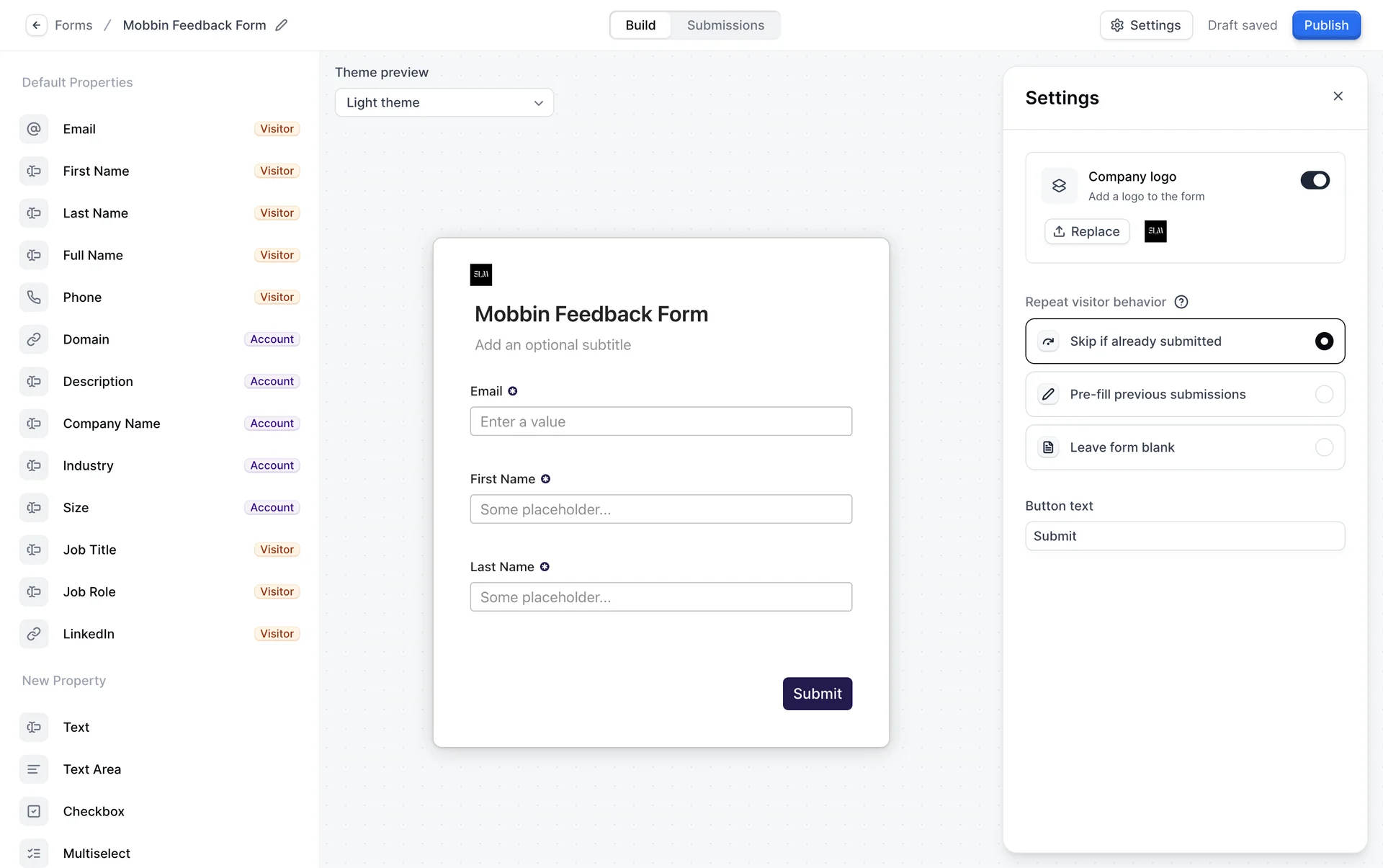Click the help icon beside Repeat visitor behavior

coord(1181,302)
